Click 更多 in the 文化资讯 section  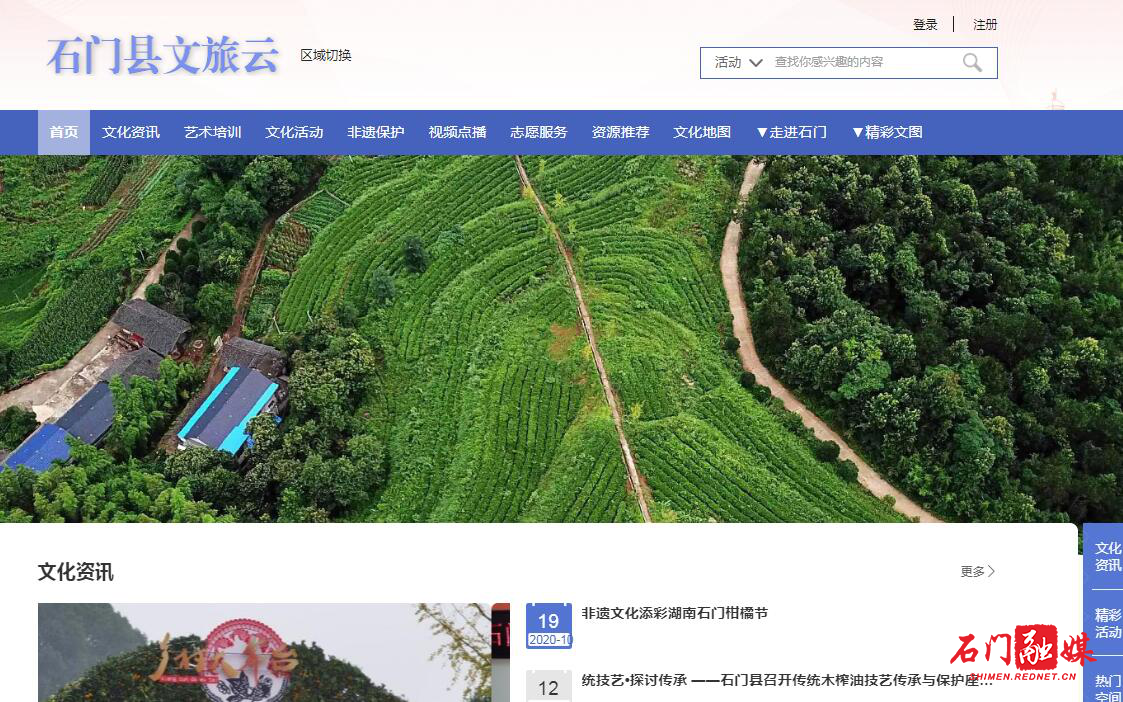[978, 571]
